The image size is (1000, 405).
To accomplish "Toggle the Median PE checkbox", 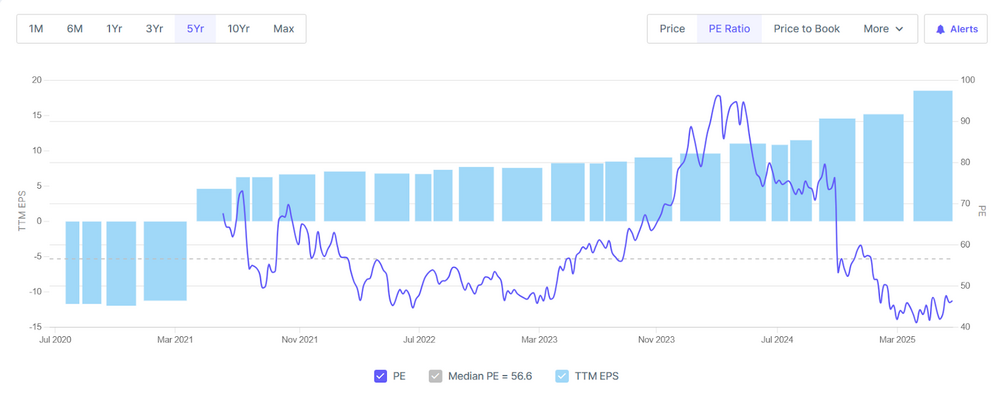I will (435, 376).
